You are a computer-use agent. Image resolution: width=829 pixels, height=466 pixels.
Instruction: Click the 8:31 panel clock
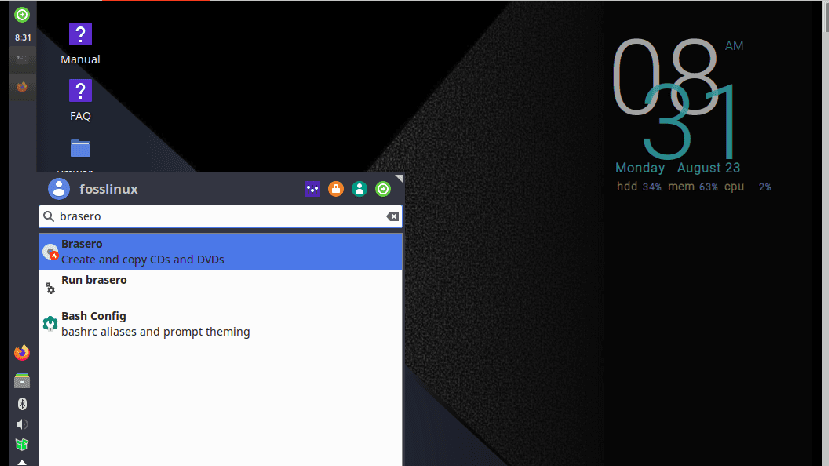point(23,38)
